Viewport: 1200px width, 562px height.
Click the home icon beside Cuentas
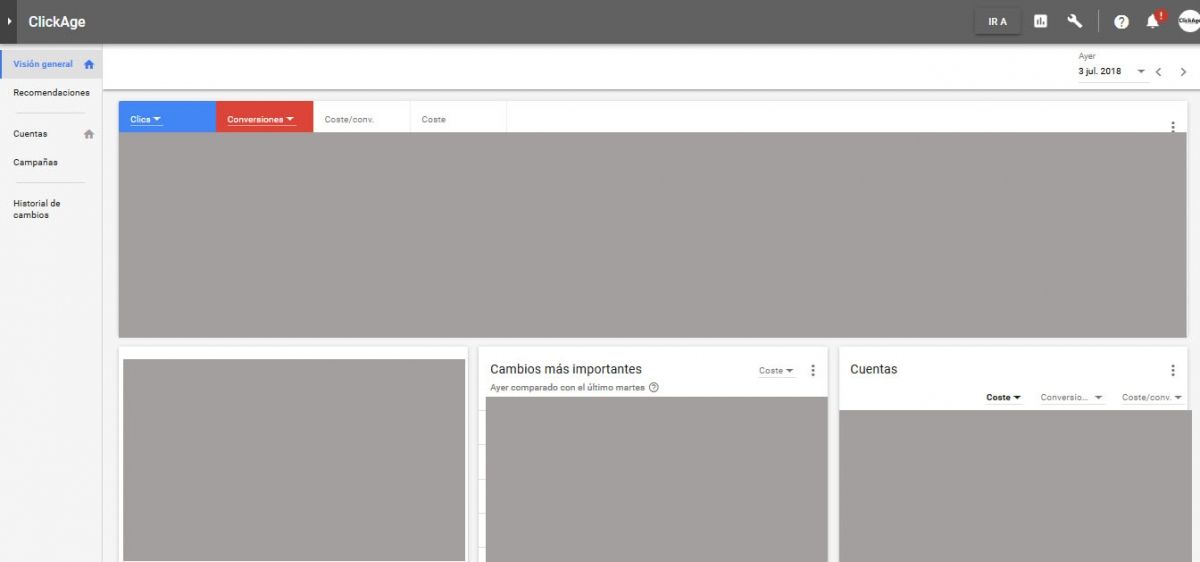89,134
